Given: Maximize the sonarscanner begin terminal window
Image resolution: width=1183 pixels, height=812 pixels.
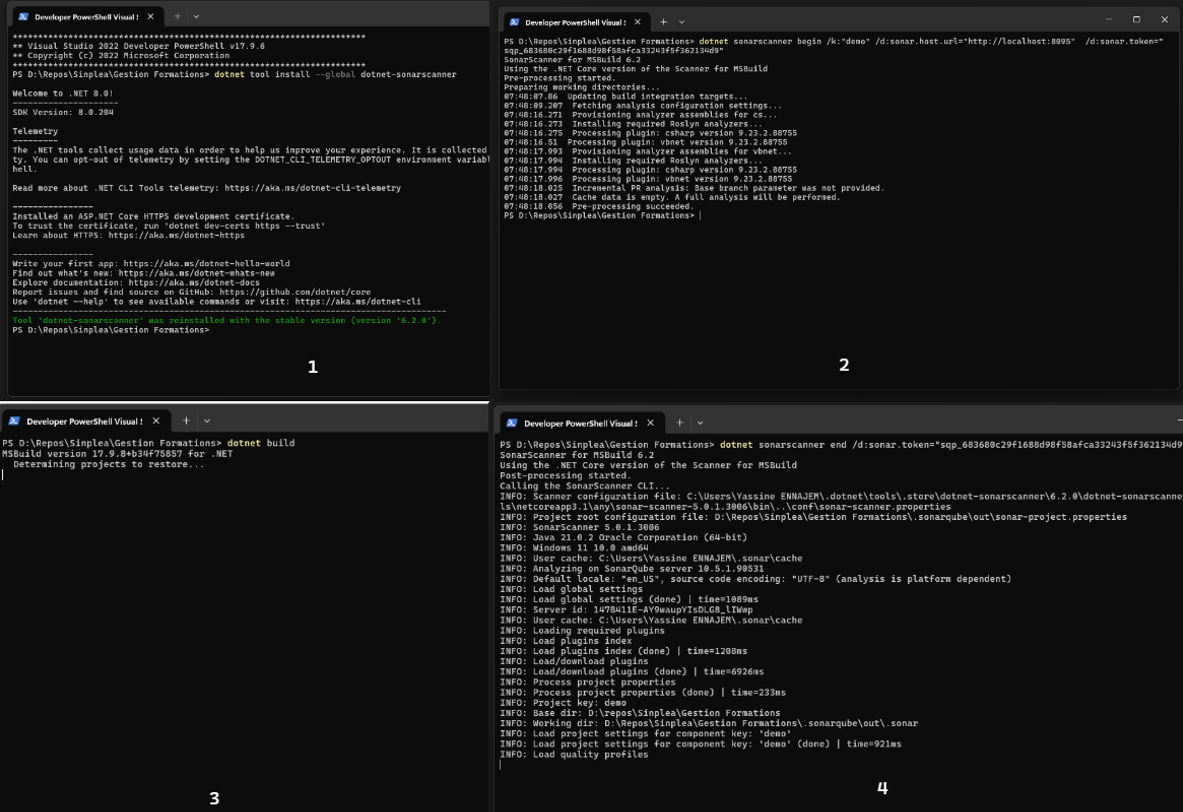Looking at the screenshot, I should pyautogui.click(x=1136, y=20).
